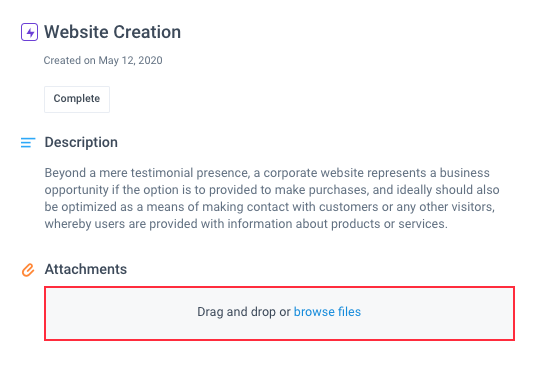Click the blue Description lines icon
Screen dimensions: 540x365
click(x=28, y=143)
